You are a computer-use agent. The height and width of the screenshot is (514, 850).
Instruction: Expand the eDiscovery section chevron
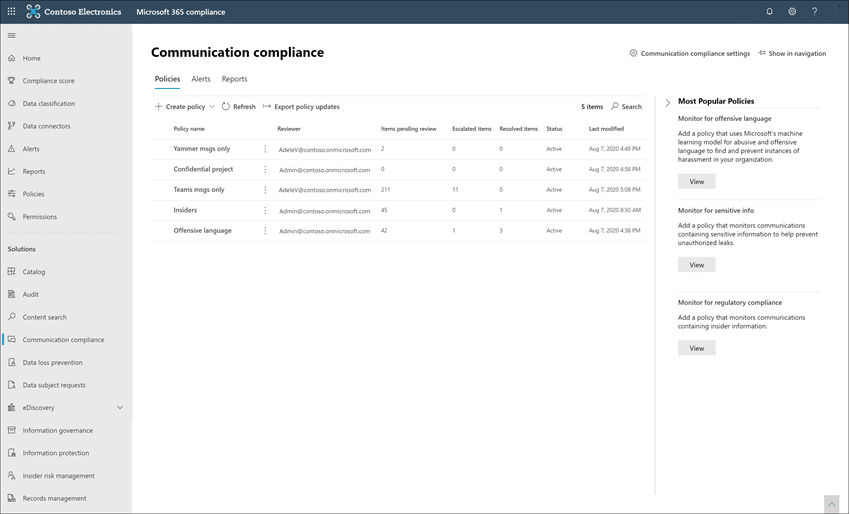coord(120,408)
